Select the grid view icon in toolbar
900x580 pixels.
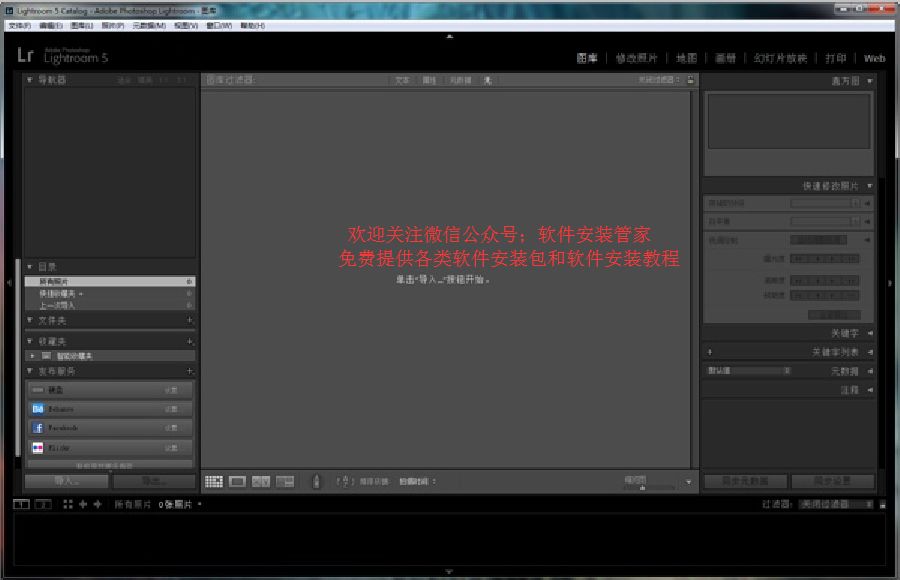214,482
